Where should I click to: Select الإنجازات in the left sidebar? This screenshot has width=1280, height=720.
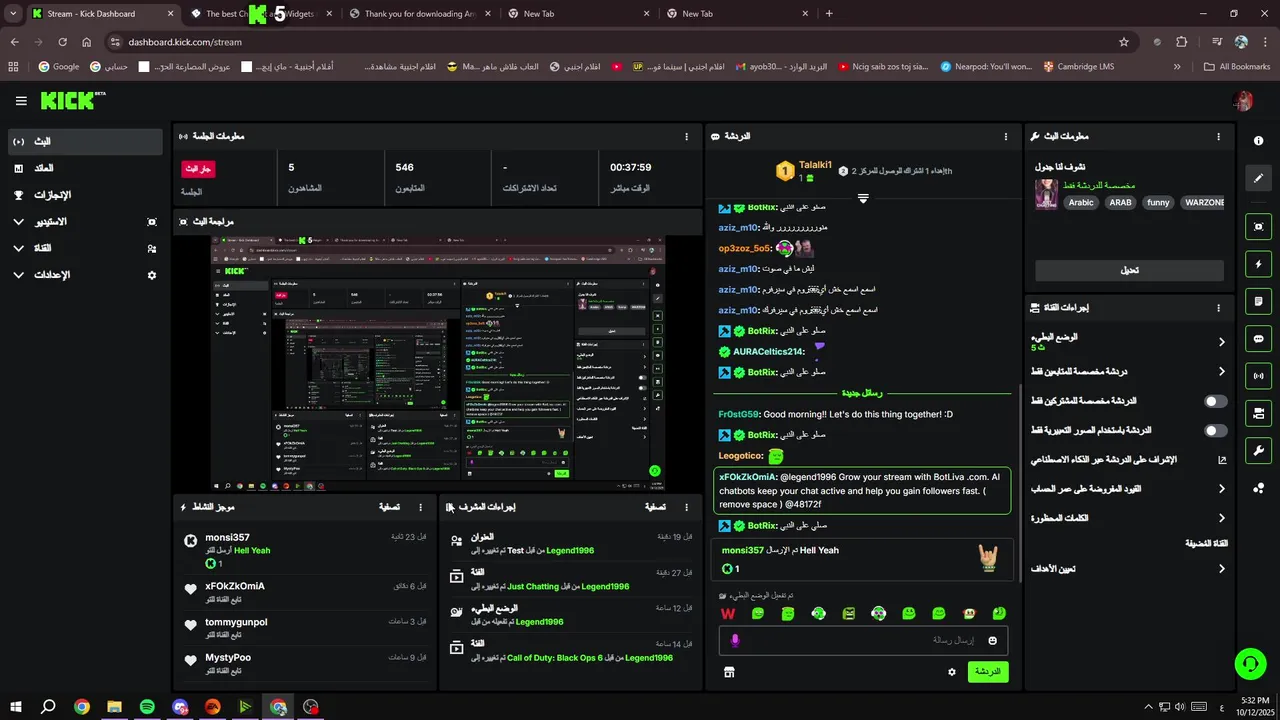[x=84, y=195]
